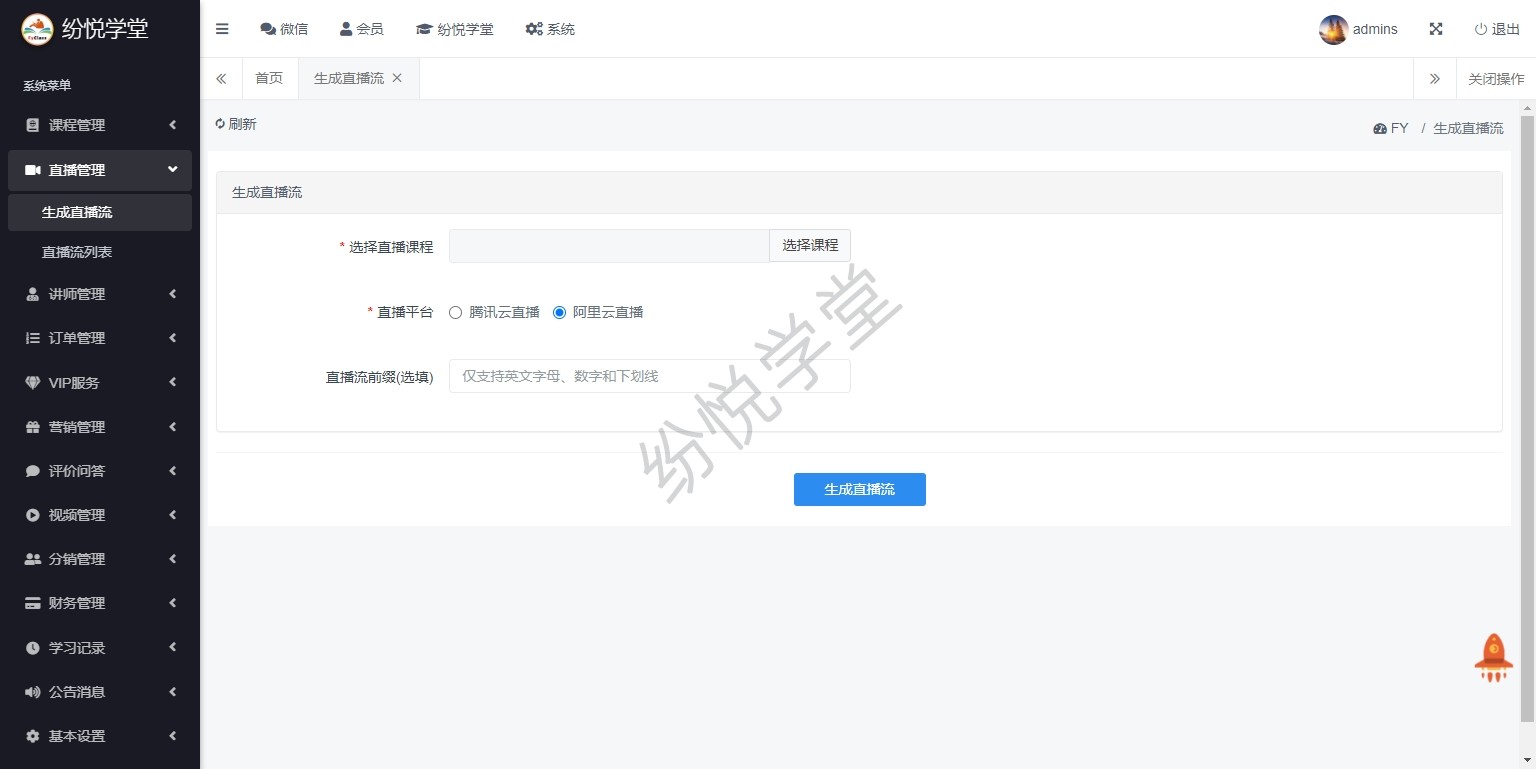1536x769 pixels.
Task: Click the fullscreen expand icon
Action: [1436, 29]
